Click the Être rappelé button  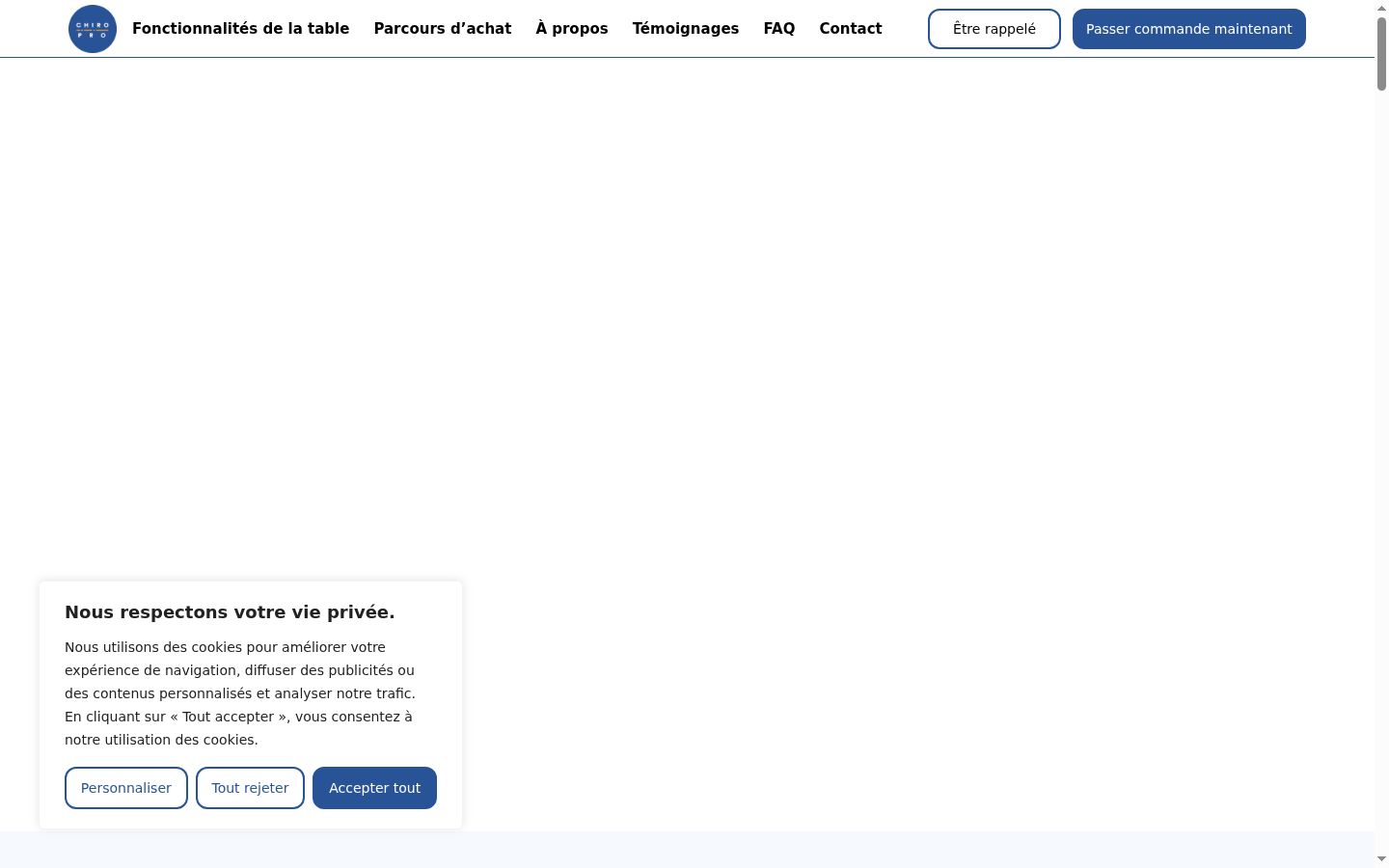[x=994, y=29]
